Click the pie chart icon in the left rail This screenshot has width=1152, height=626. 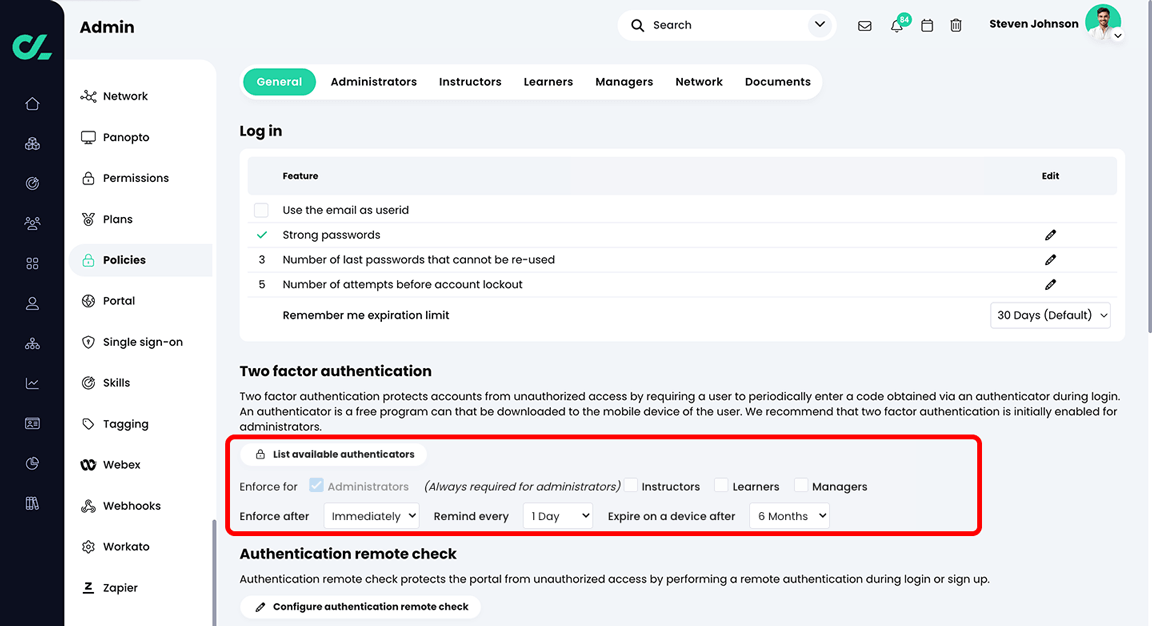click(x=32, y=464)
